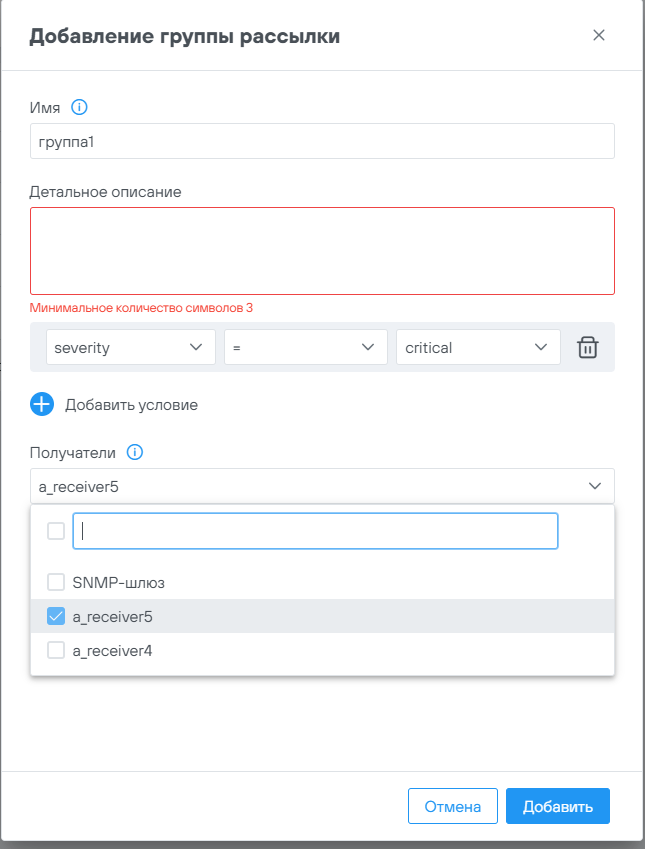Expand the equals operator dropdown
Screen dimensions: 645x849
(x=305, y=348)
